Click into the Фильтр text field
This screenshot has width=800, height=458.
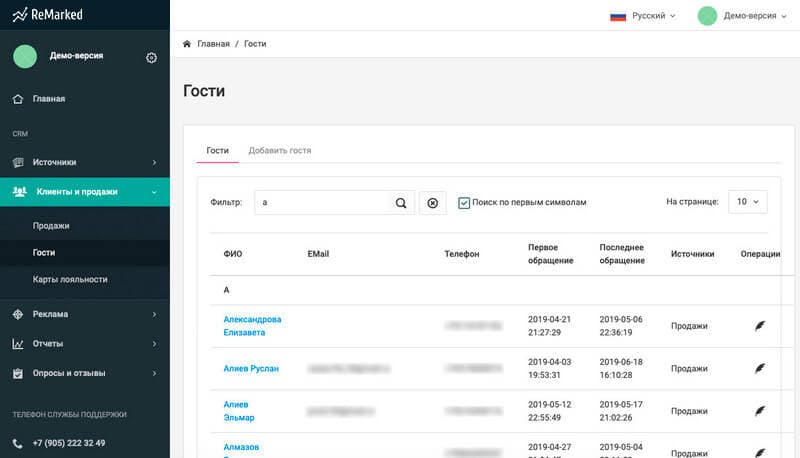[324, 202]
